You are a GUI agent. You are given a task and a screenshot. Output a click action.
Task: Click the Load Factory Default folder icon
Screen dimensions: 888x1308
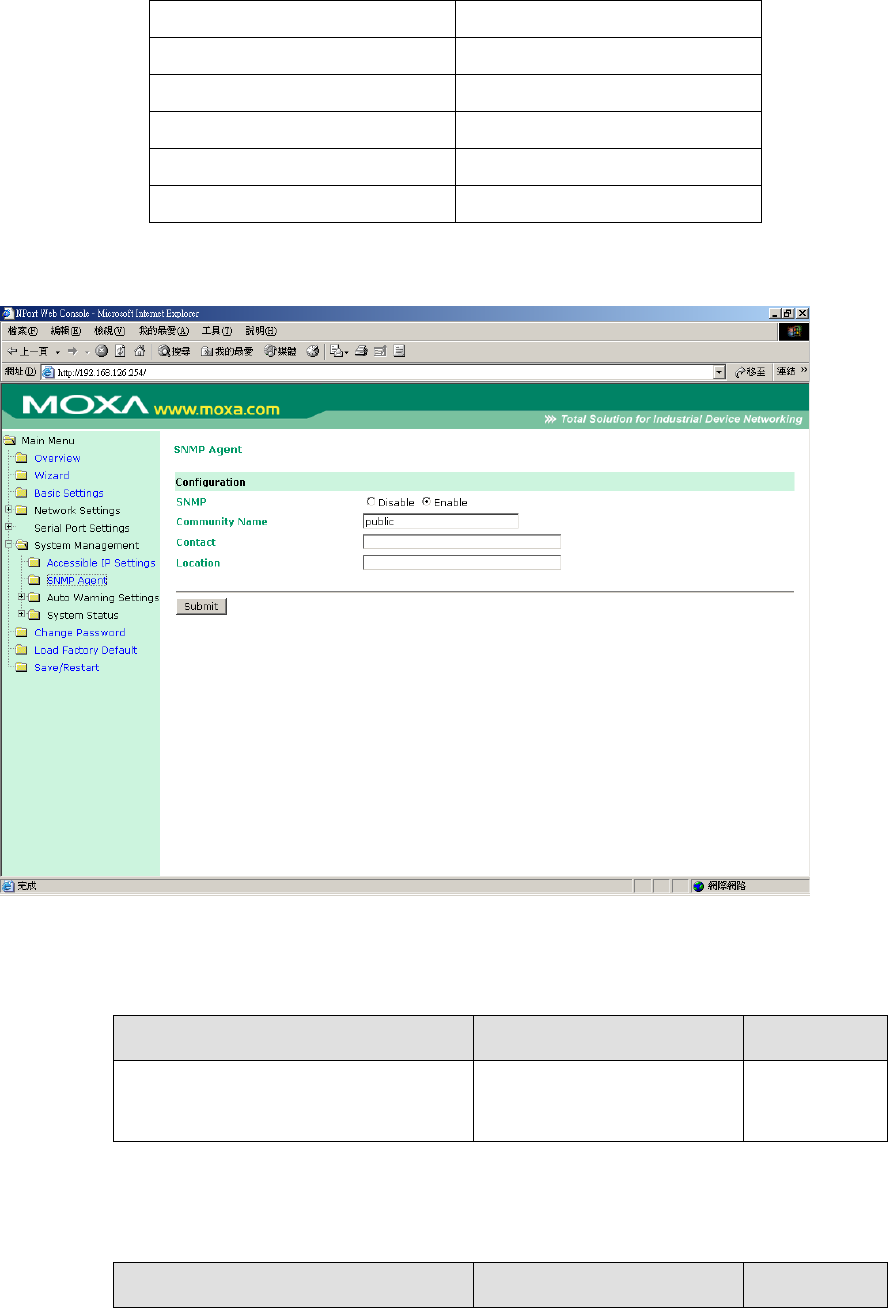pyautogui.click(x=21, y=650)
